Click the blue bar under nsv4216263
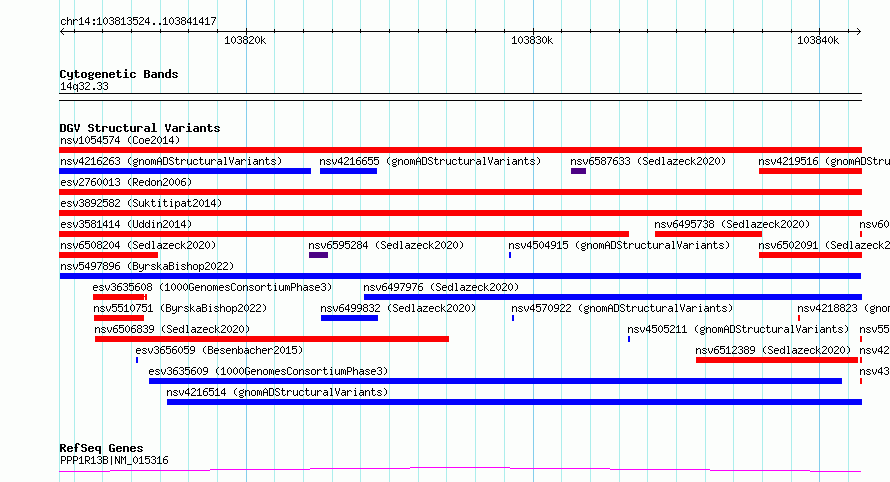Viewport: 890px width, 482px height. (185, 171)
